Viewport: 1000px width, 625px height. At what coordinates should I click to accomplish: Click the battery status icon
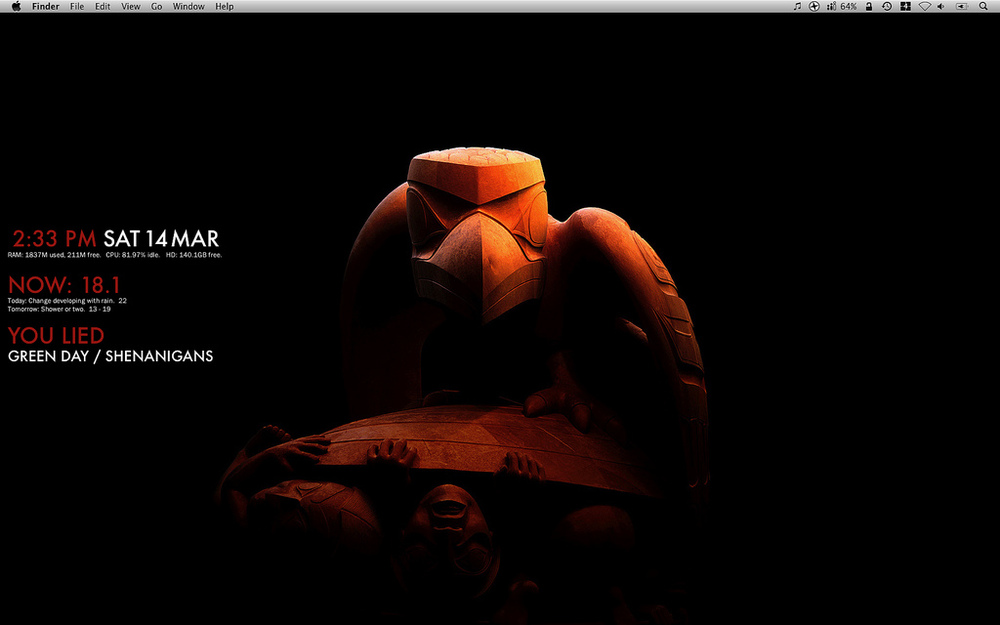[961, 6]
